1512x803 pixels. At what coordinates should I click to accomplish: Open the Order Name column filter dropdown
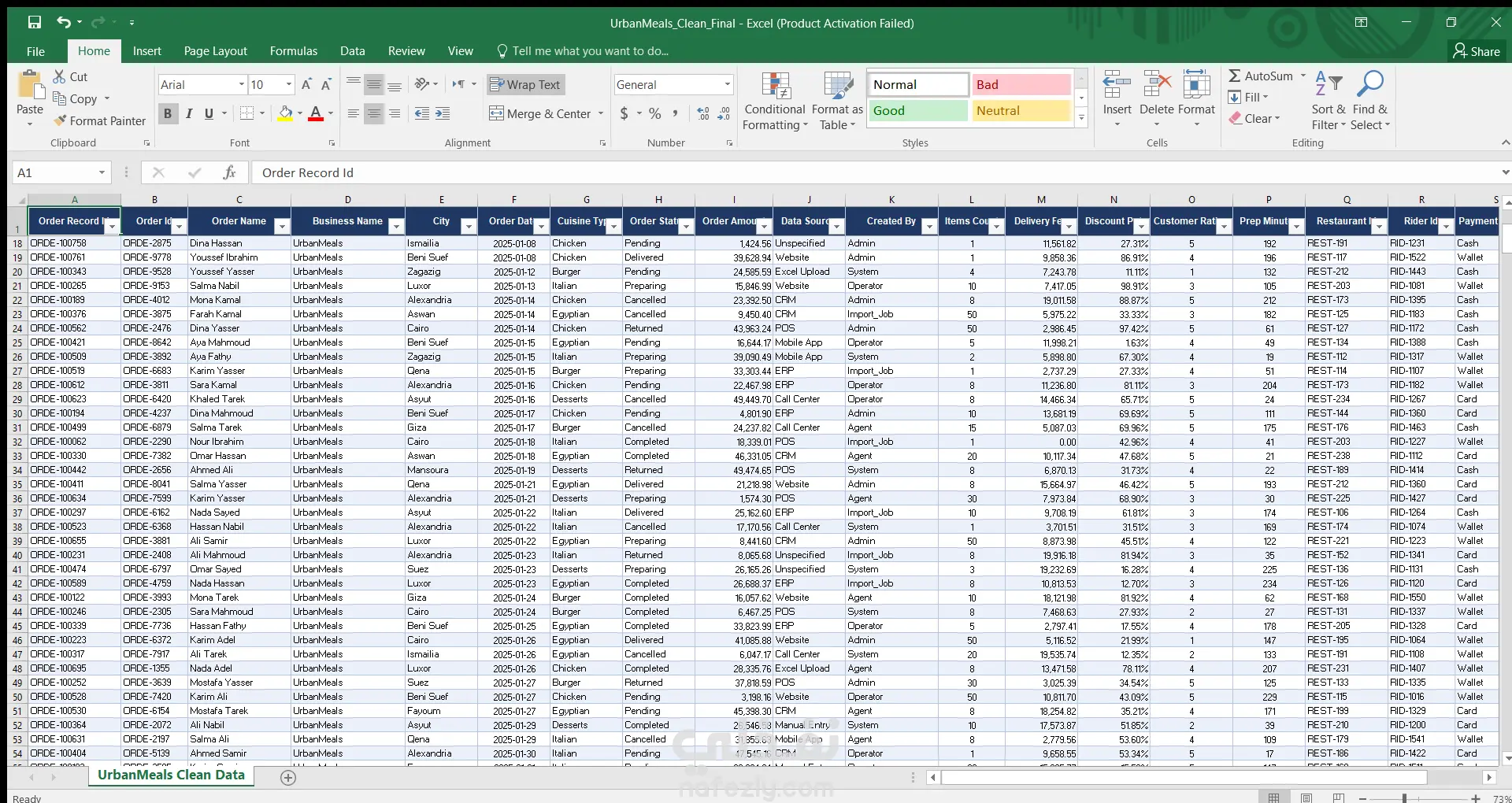pos(282,227)
